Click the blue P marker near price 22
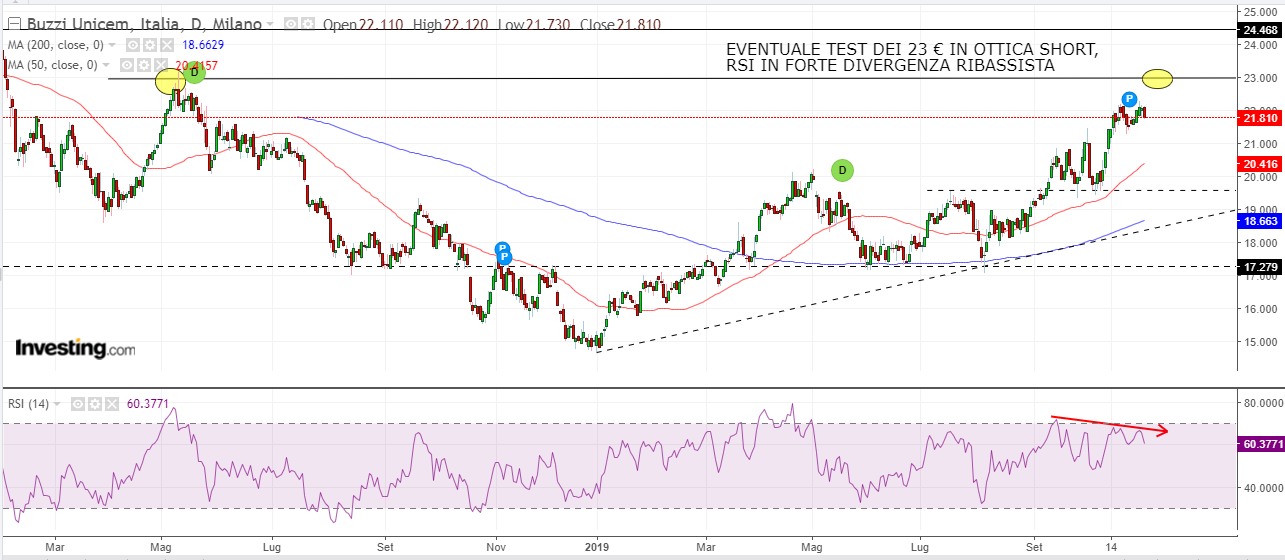Screen dimensions: 1285x560 (1129, 99)
